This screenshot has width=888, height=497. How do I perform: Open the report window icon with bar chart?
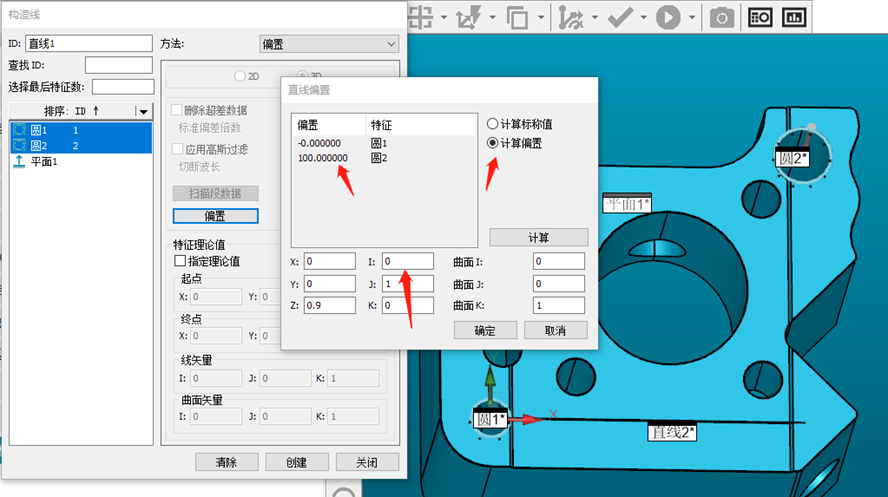click(x=794, y=17)
